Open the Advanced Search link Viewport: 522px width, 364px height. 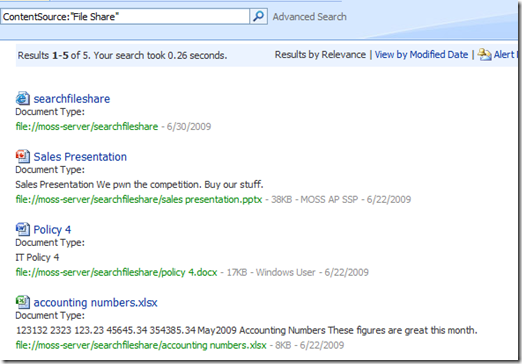click(309, 17)
